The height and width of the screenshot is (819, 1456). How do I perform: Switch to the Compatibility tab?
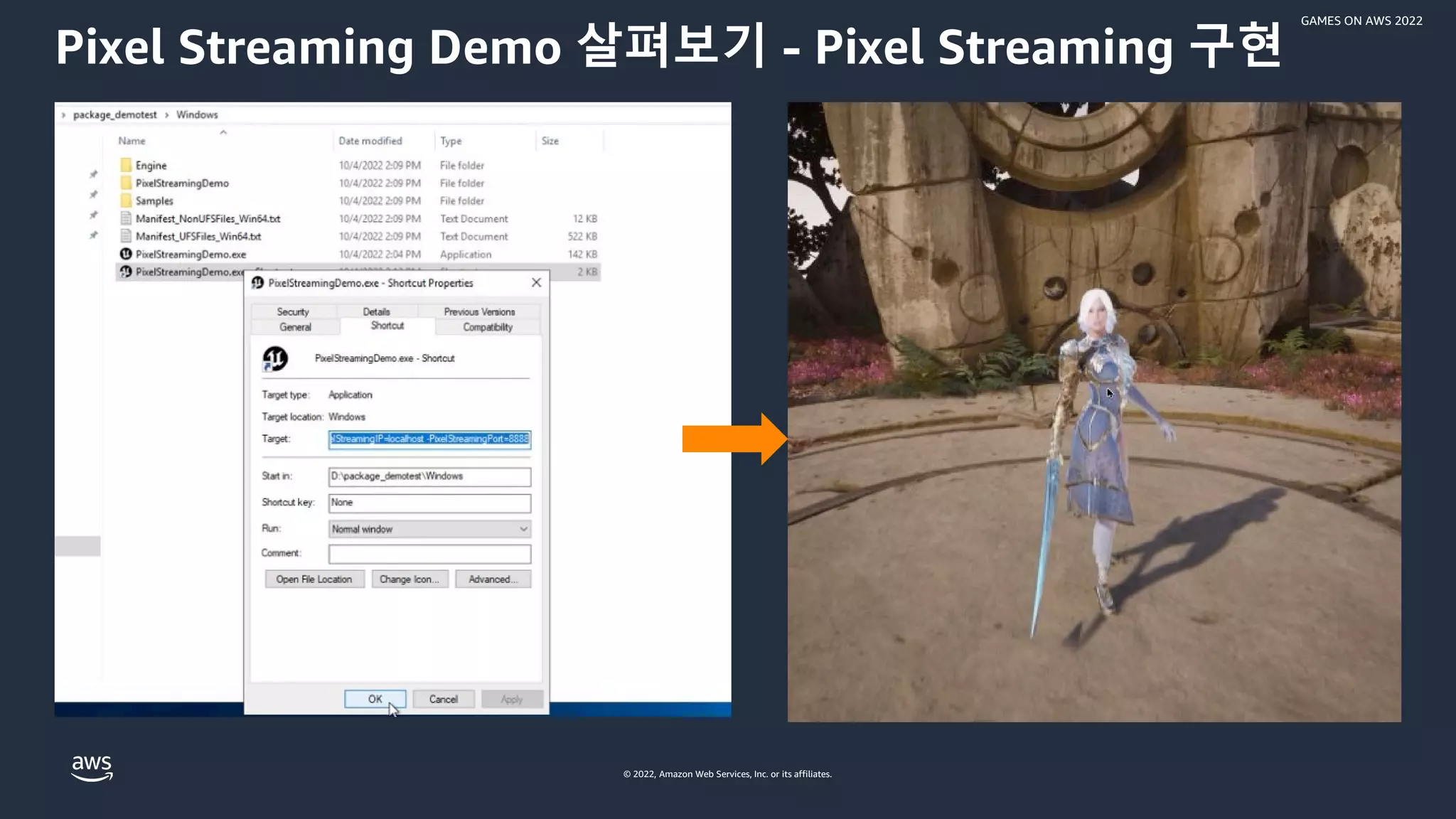tap(488, 327)
